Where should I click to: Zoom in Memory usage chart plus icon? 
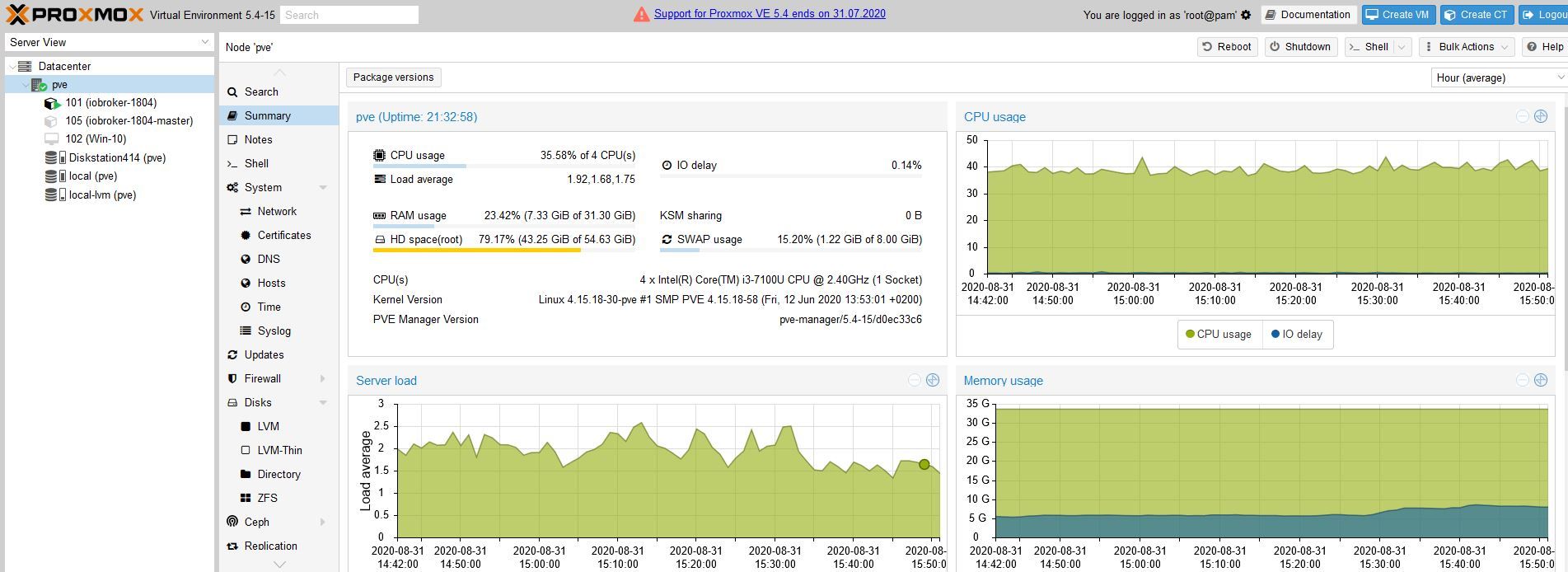[1540, 380]
